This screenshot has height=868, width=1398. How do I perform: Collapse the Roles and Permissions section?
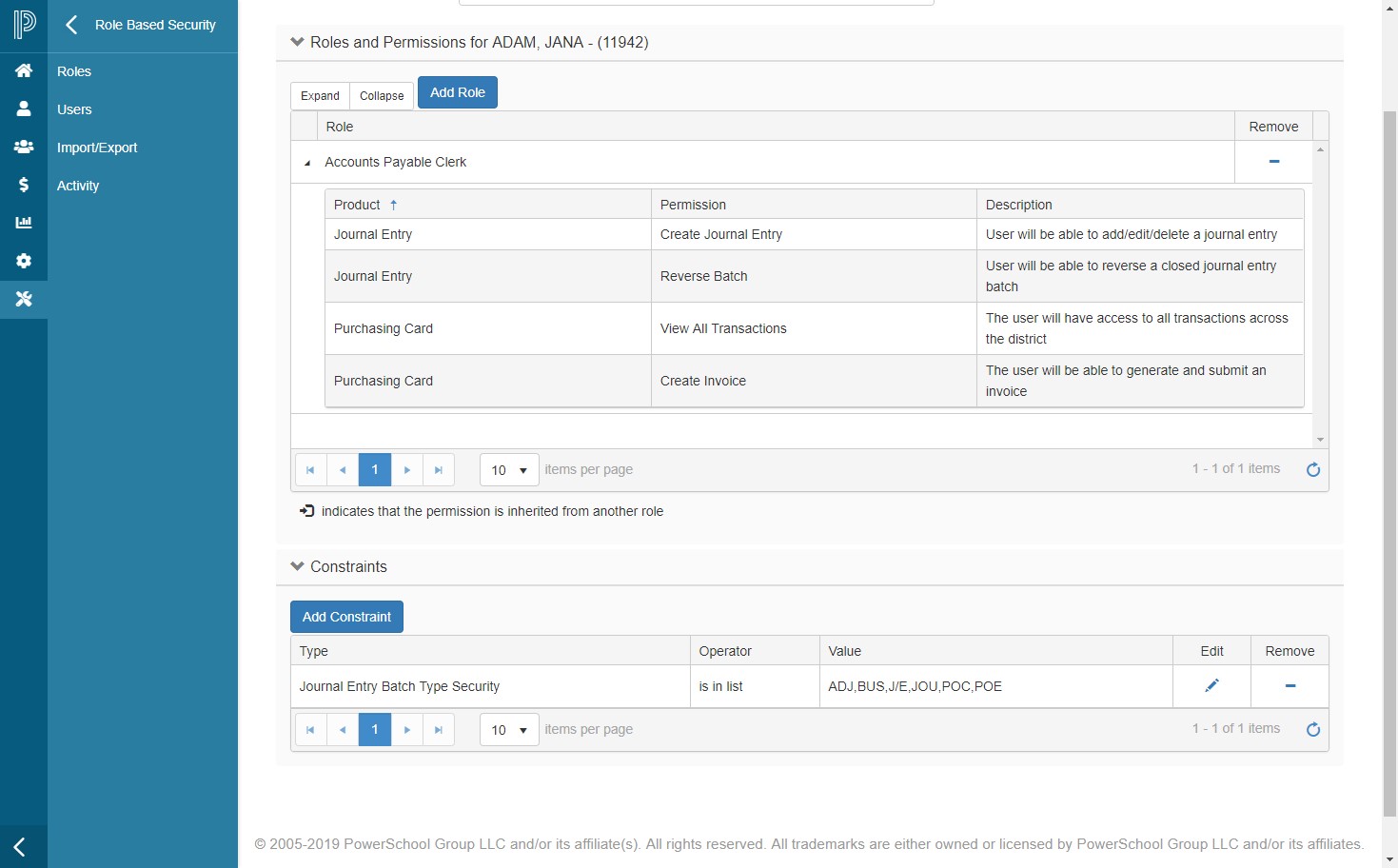pos(297,42)
